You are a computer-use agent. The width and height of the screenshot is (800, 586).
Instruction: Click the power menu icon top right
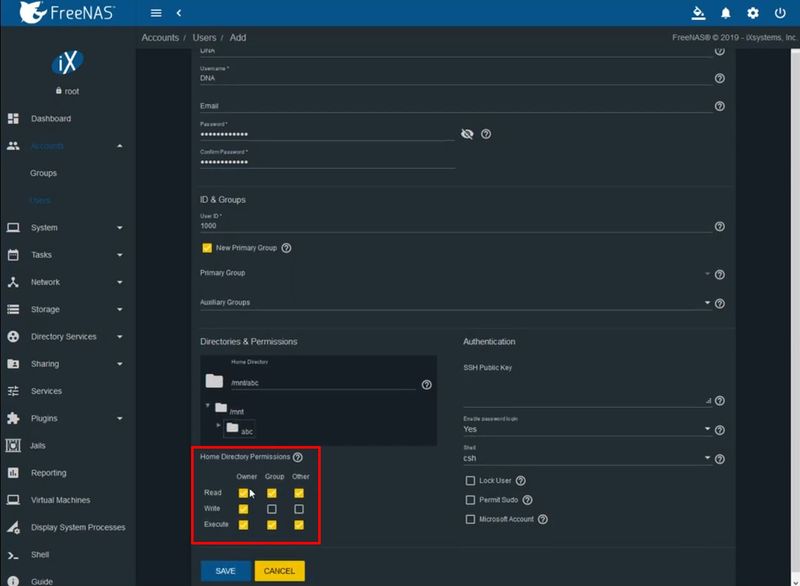pyautogui.click(x=781, y=13)
